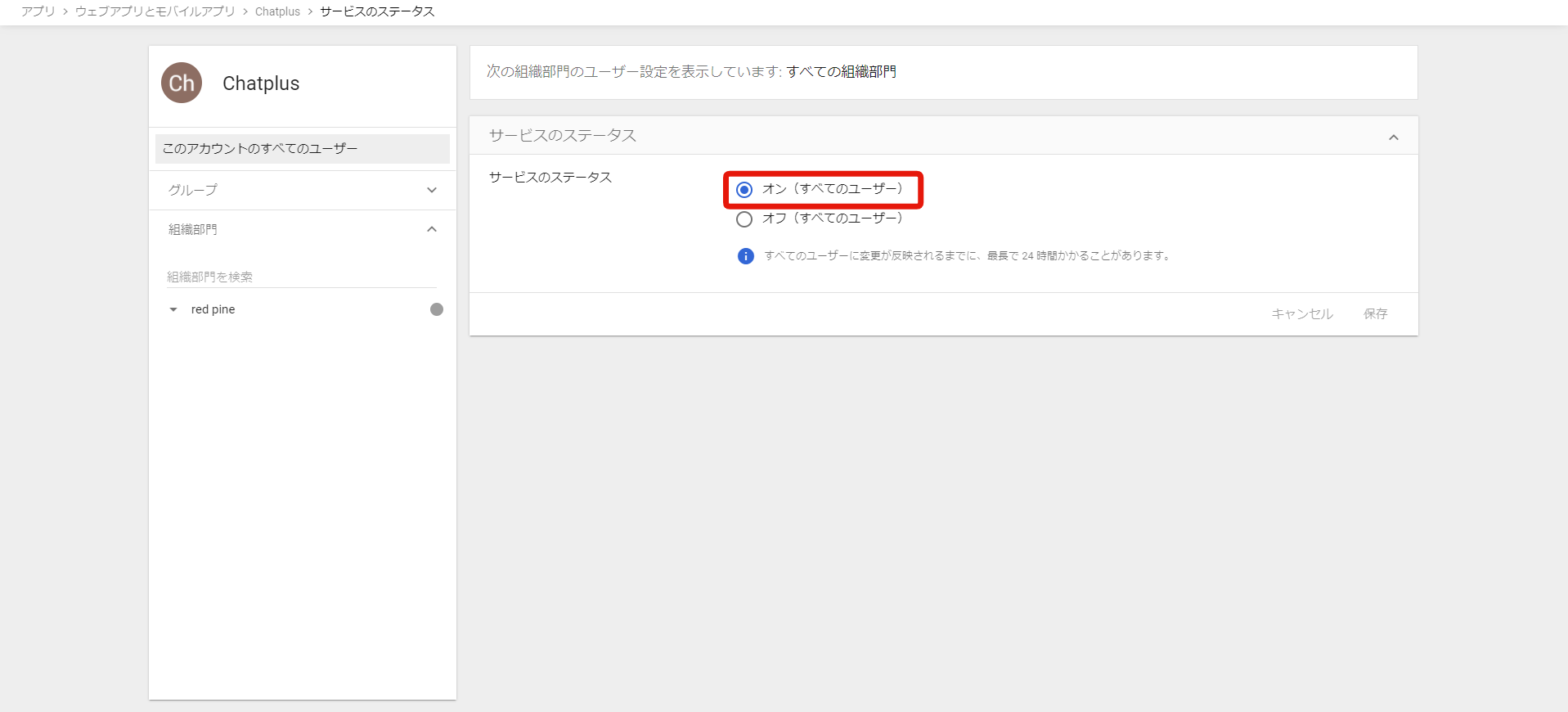Image resolution: width=1568 pixels, height=712 pixels.
Task: Go to ウェブアプリとモバイルアプリ breadcrumb
Action: point(155,11)
